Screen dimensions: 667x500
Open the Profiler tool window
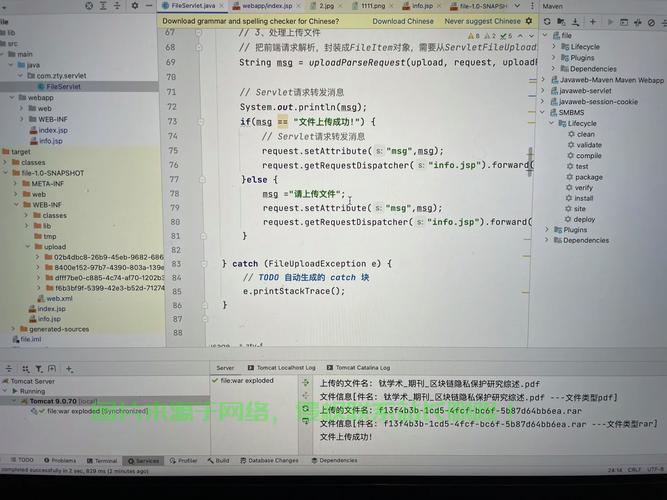[x=183, y=460]
